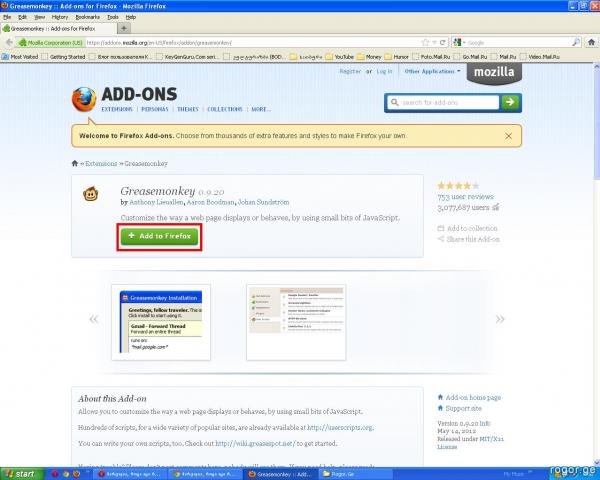Show next screenshots with right chevron

tap(500, 319)
